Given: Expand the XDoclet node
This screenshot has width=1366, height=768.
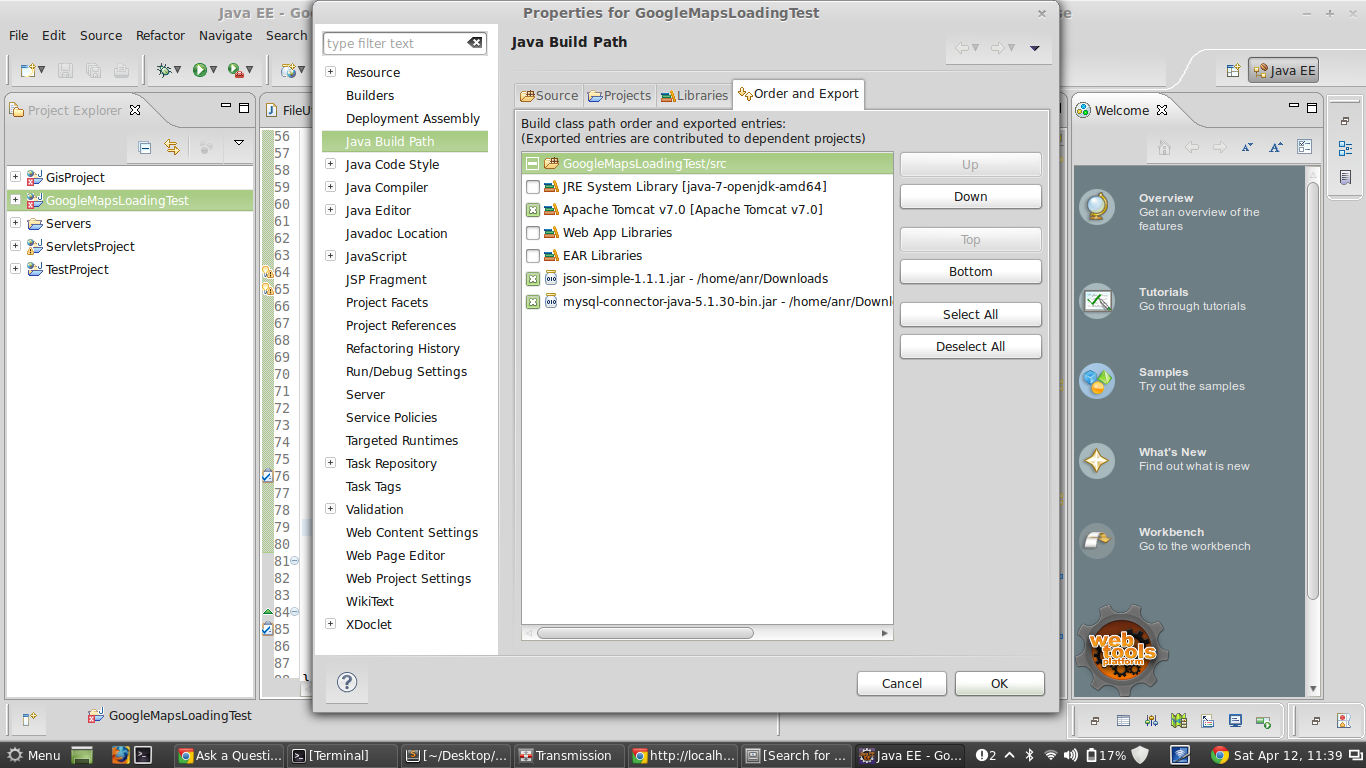Looking at the screenshot, I should click(x=331, y=624).
